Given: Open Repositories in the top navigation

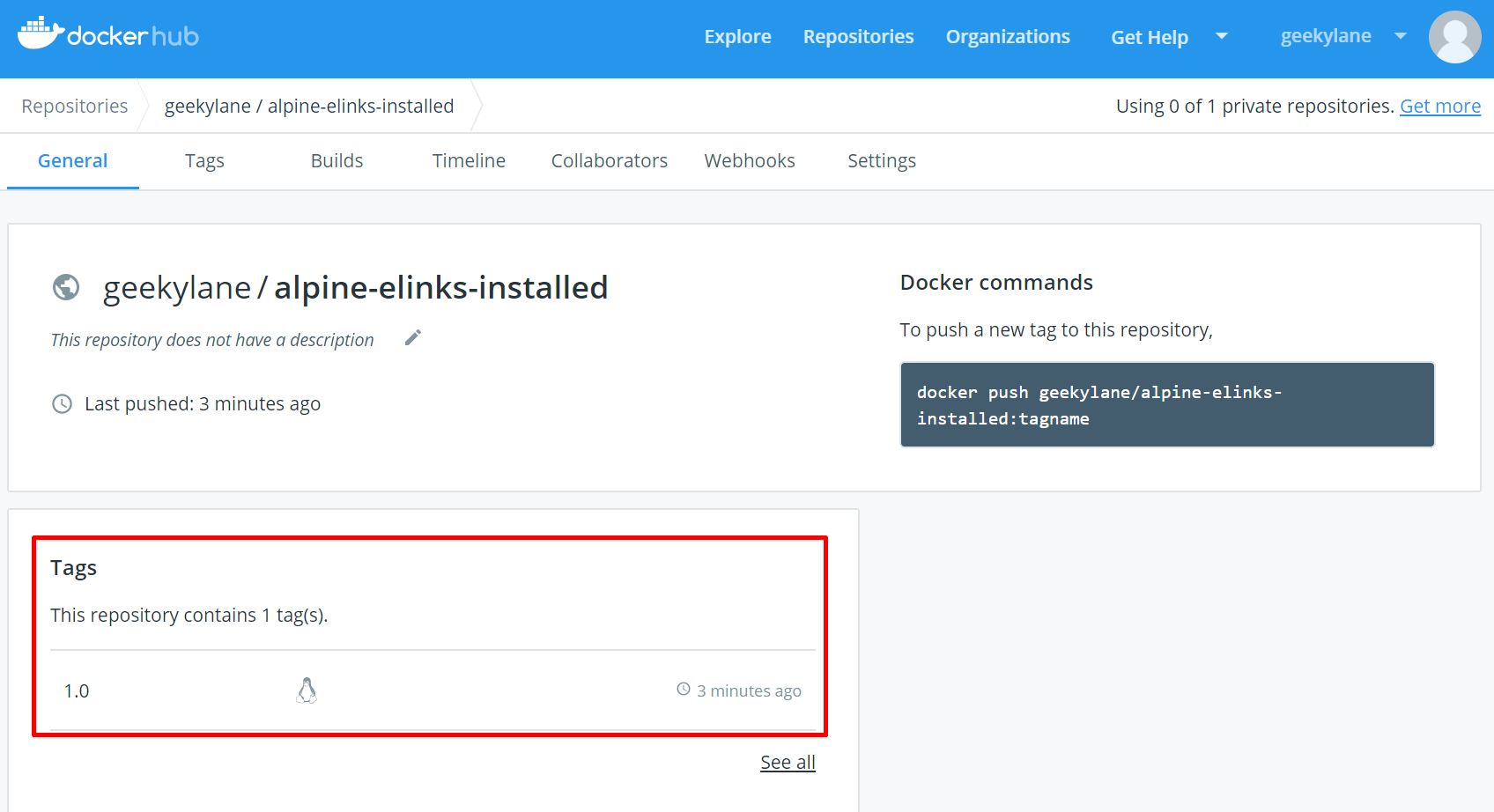Looking at the screenshot, I should 858,37.
